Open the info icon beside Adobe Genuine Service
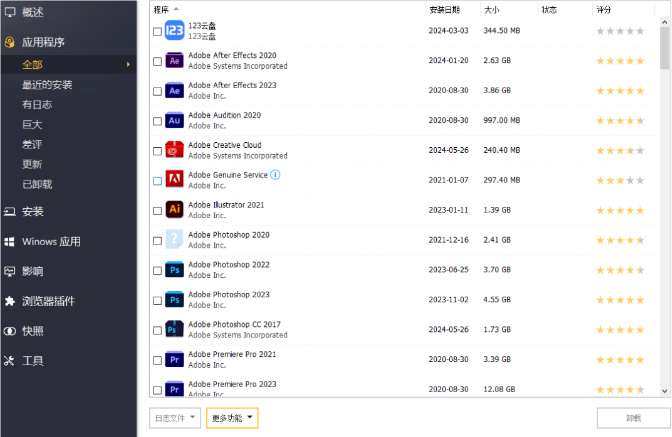 tap(275, 175)
